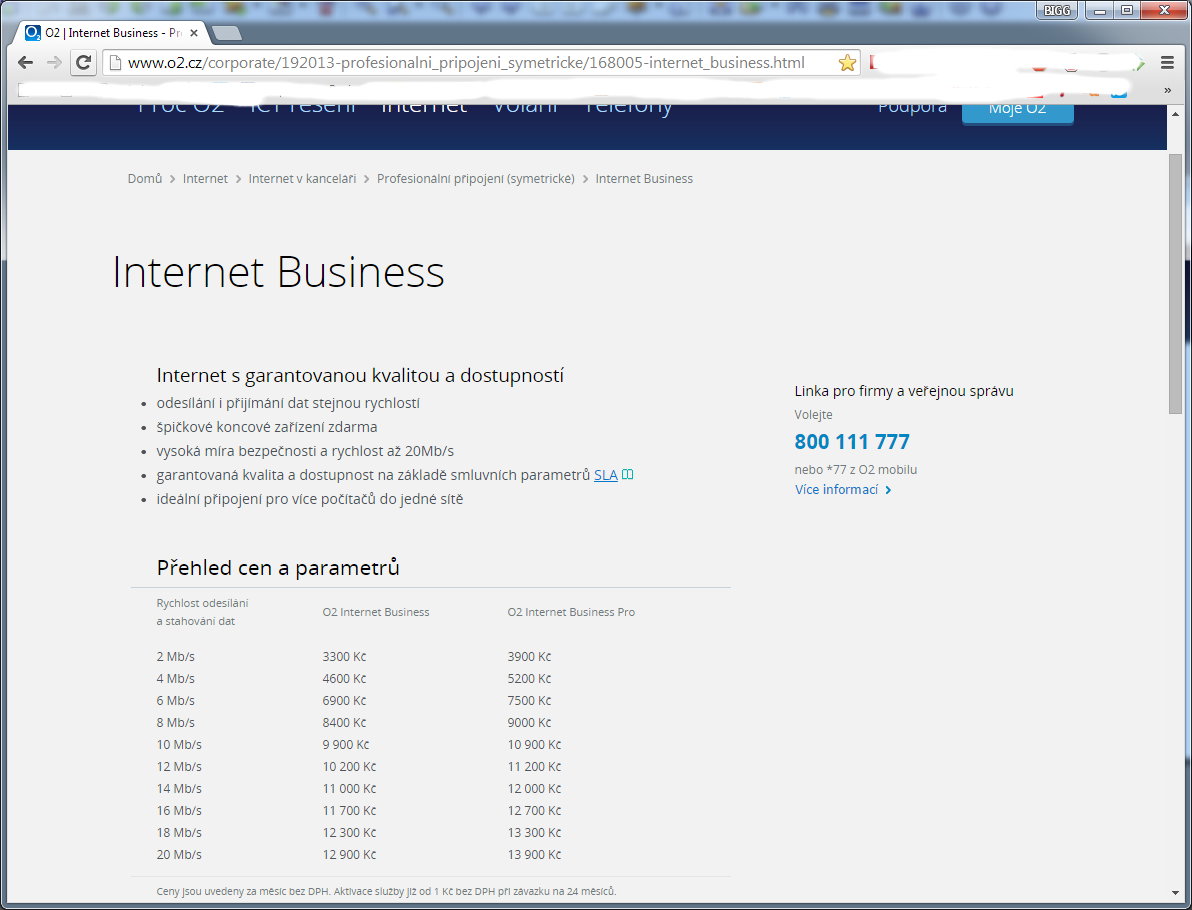Click the 18 Mb/s row label
The image size is (1192, 910).
tap(179, 833)
